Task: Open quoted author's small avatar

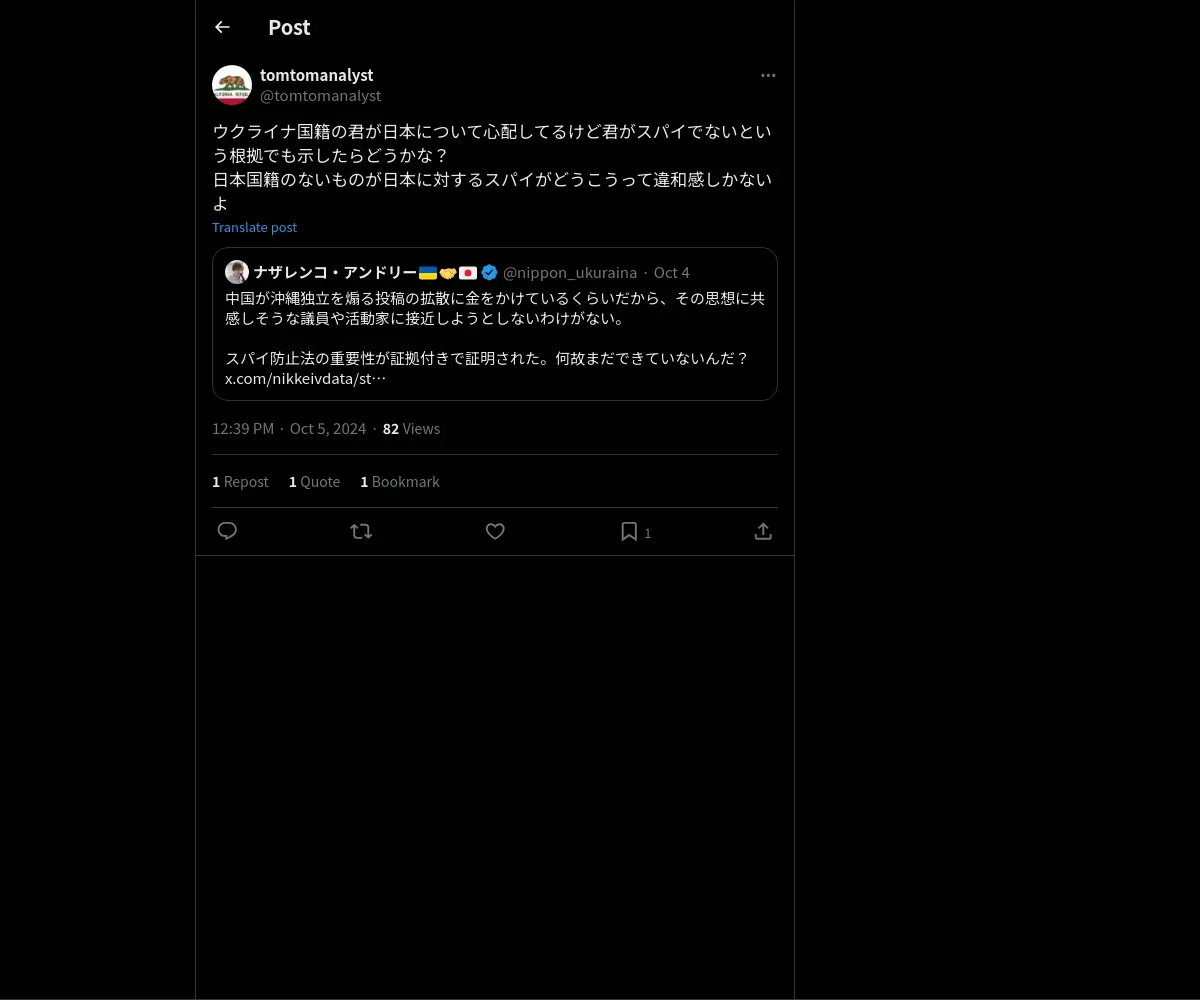Action: 237,272
